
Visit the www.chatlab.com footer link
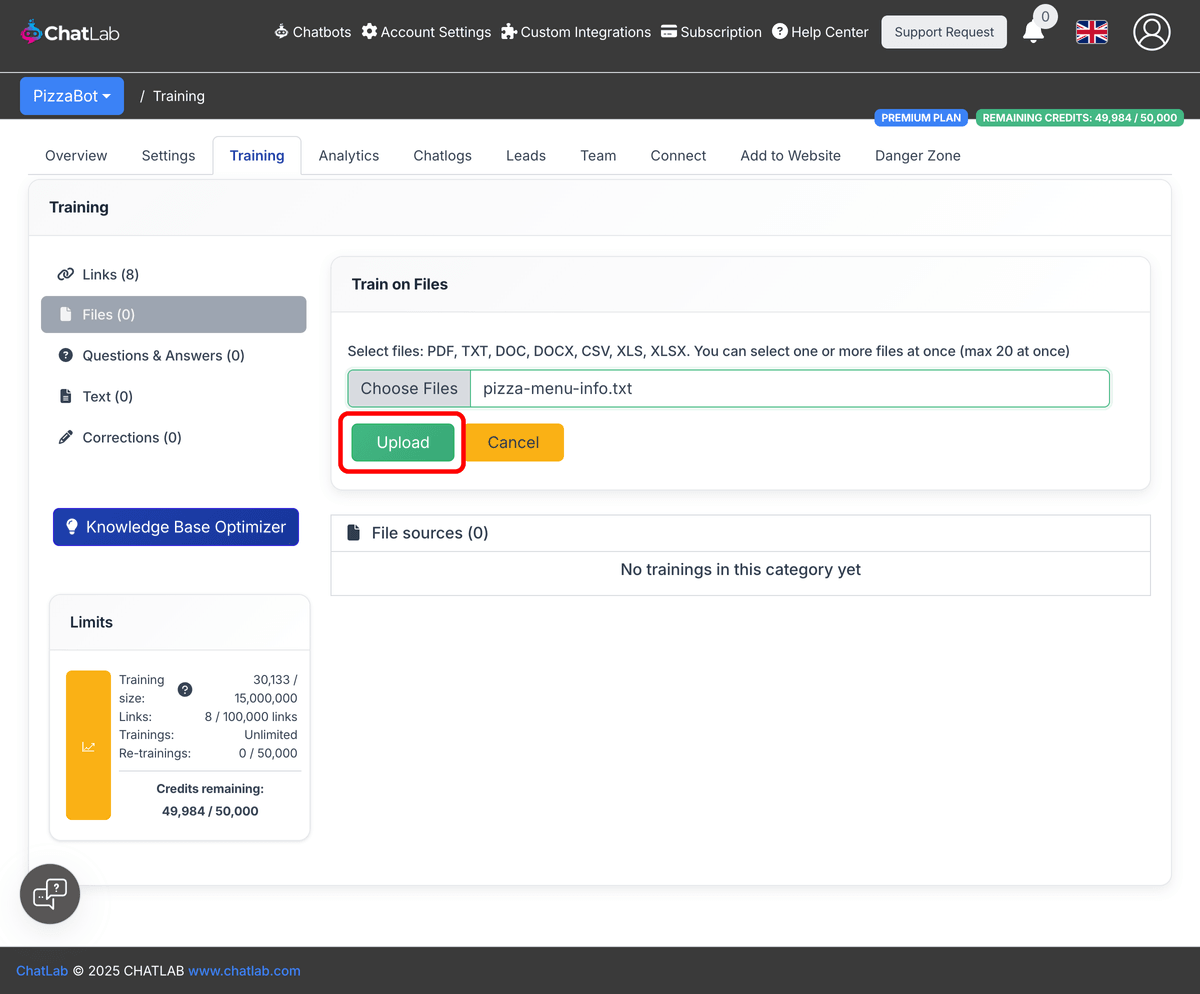pos(243,970)
